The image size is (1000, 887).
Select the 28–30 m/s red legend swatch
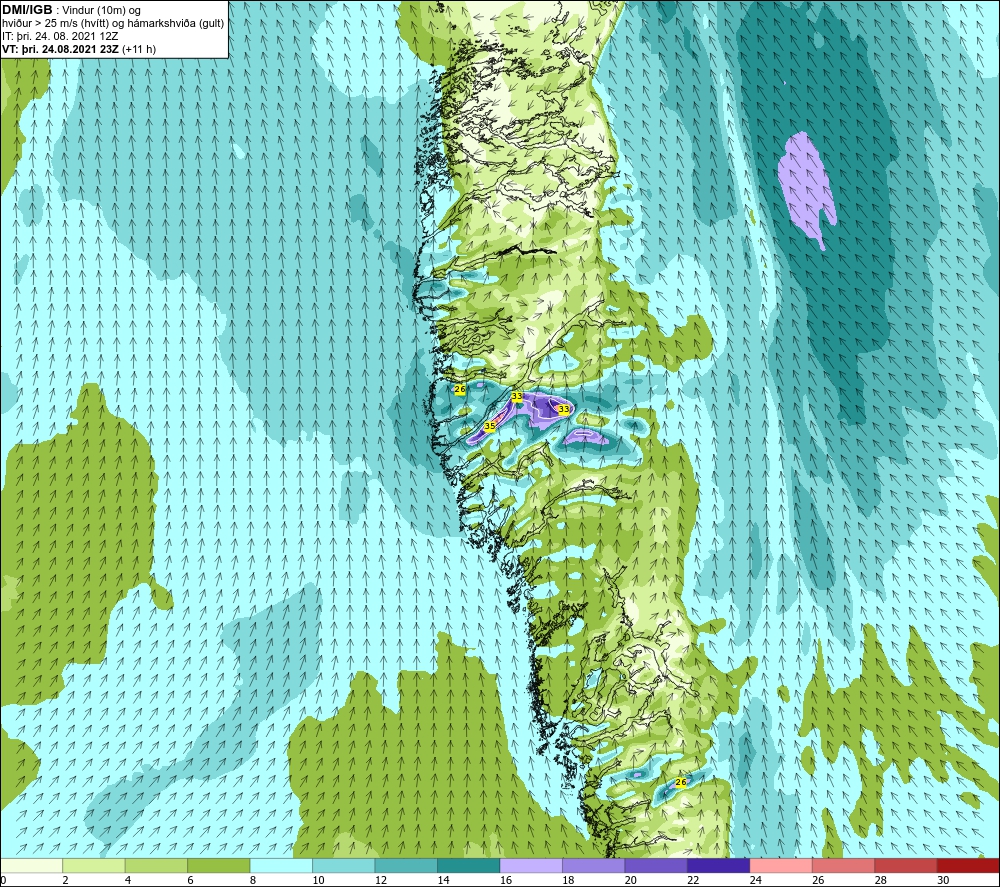(906, 865)
